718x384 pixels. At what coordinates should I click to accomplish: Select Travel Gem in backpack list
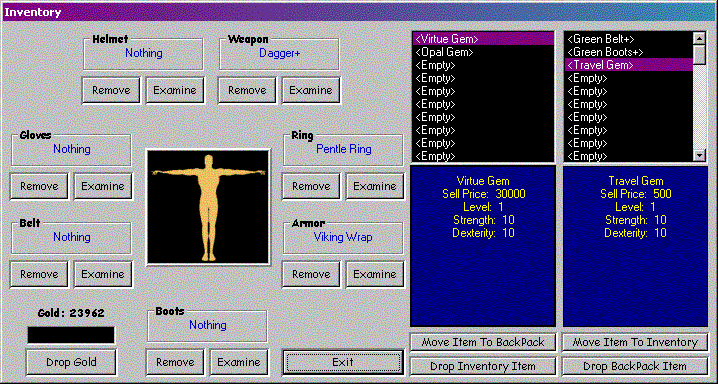point(629,65)
